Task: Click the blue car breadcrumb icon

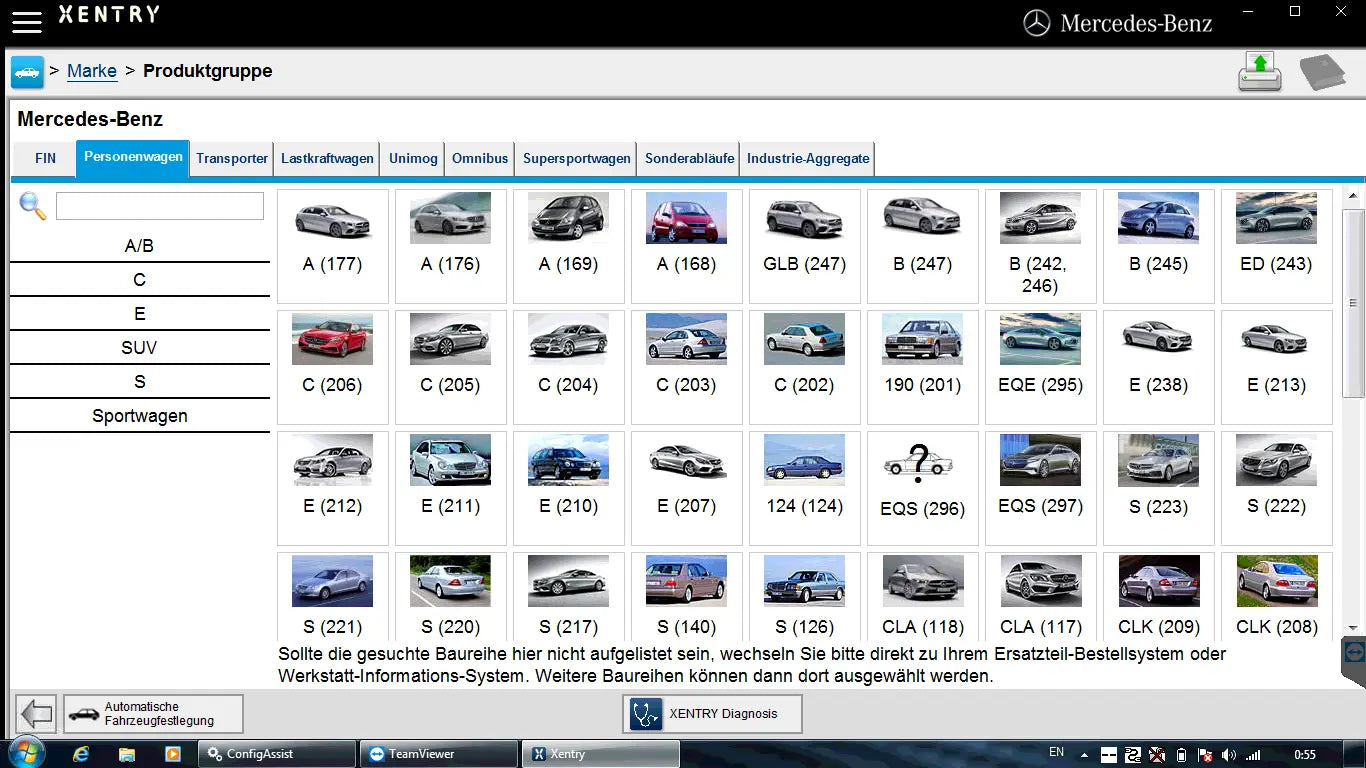Action: click(27, 71)
